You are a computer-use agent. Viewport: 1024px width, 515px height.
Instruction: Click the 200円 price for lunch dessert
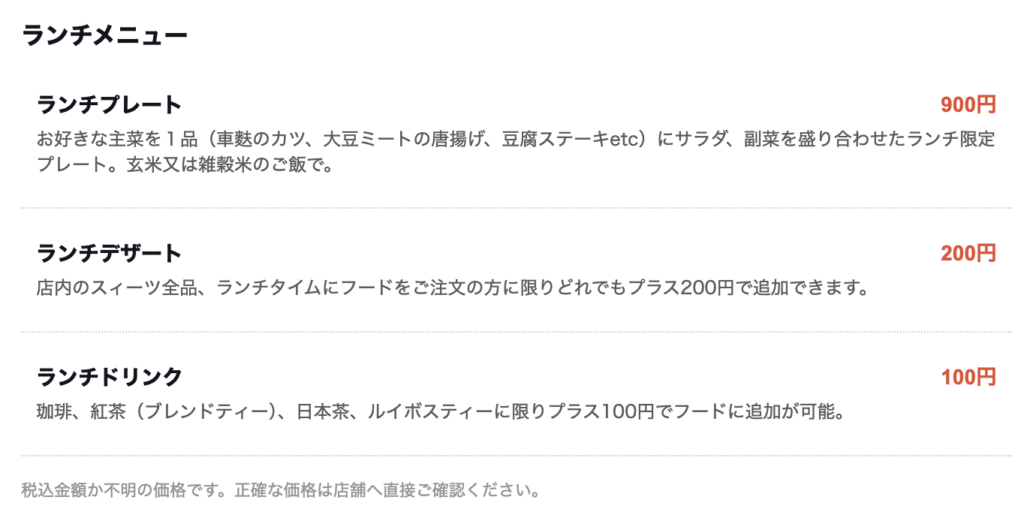(x=968, y=253)
